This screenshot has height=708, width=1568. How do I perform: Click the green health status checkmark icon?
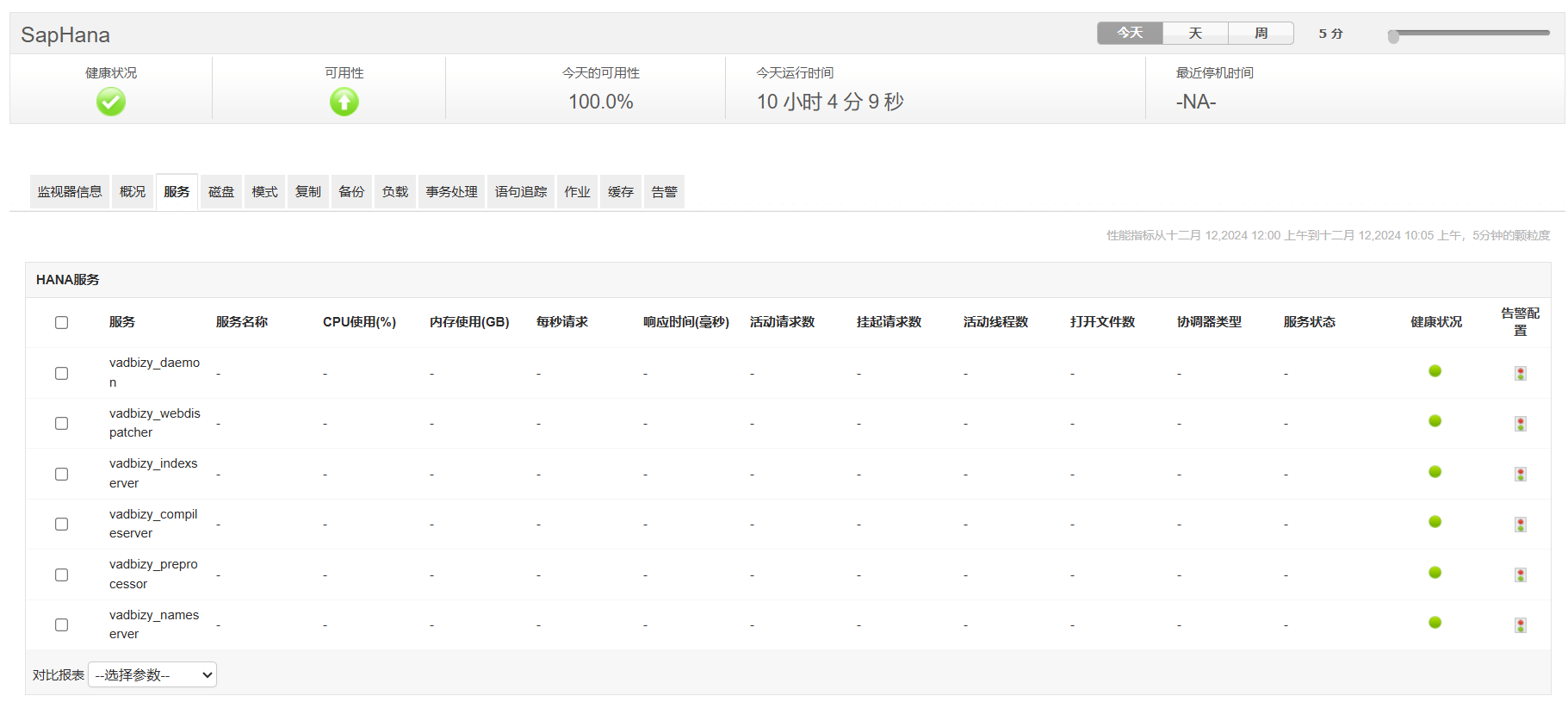[x=111, y=102]
